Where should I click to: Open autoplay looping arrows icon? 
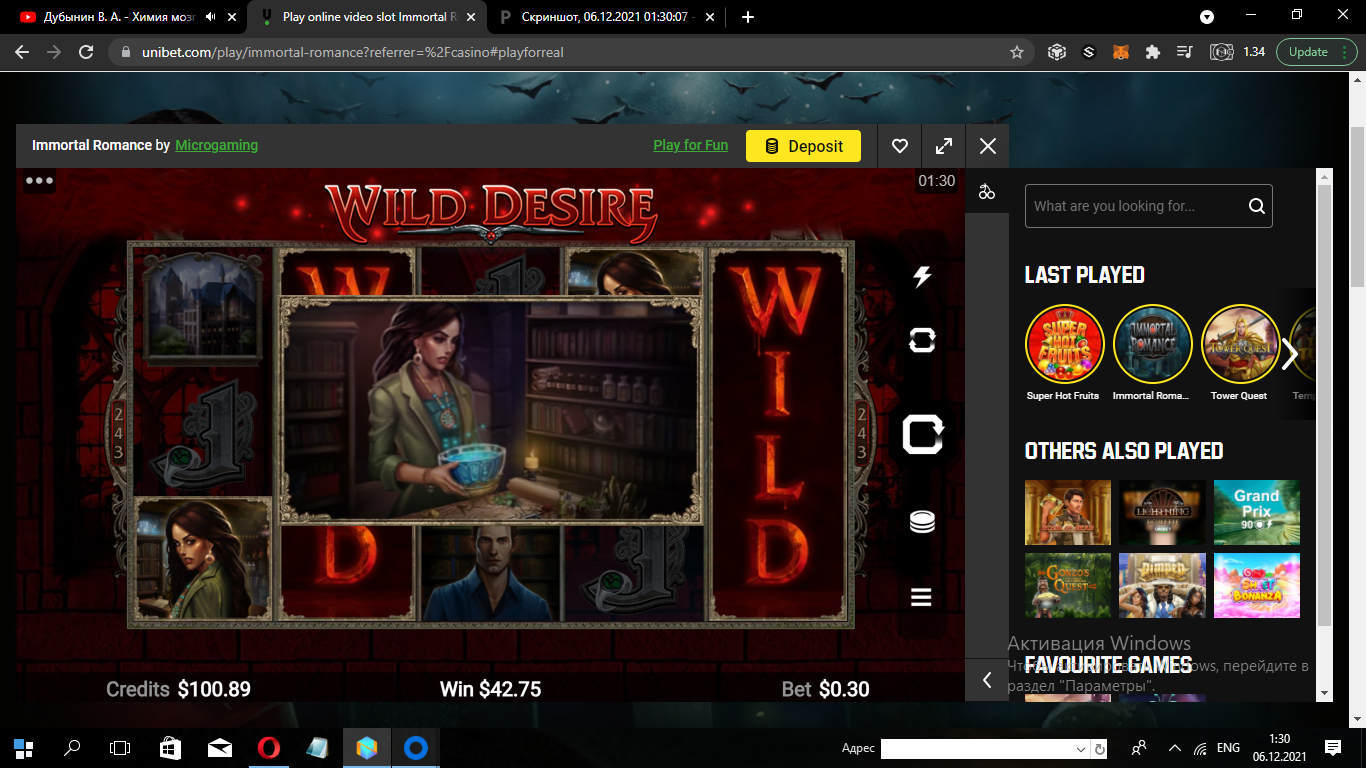pyautogui.click(x=922, y=341)
